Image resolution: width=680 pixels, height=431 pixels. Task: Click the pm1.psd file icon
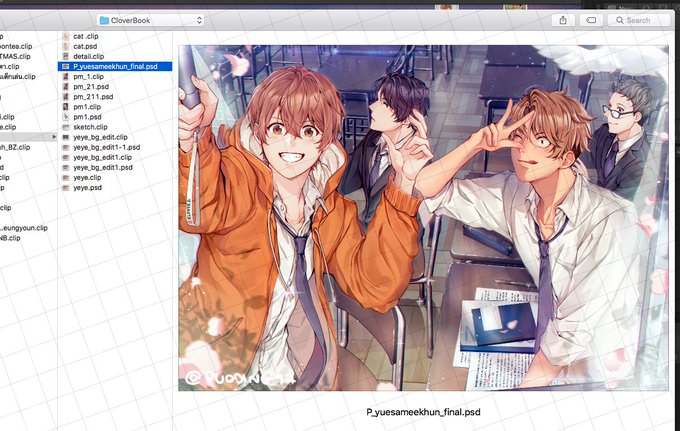(66, 117)
